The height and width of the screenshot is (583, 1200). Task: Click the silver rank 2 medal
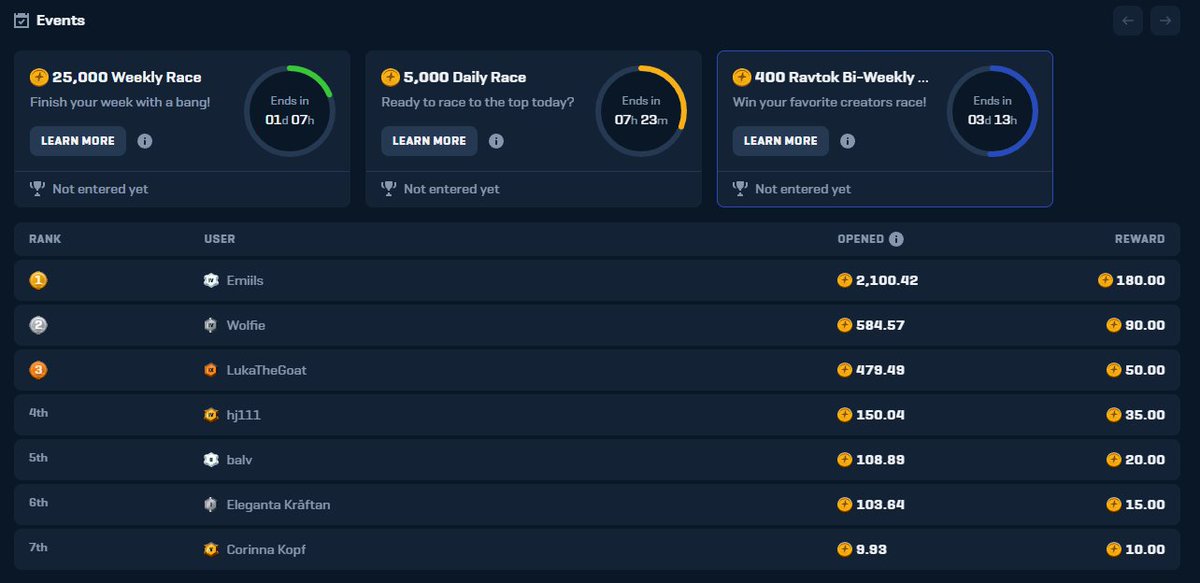38,325
